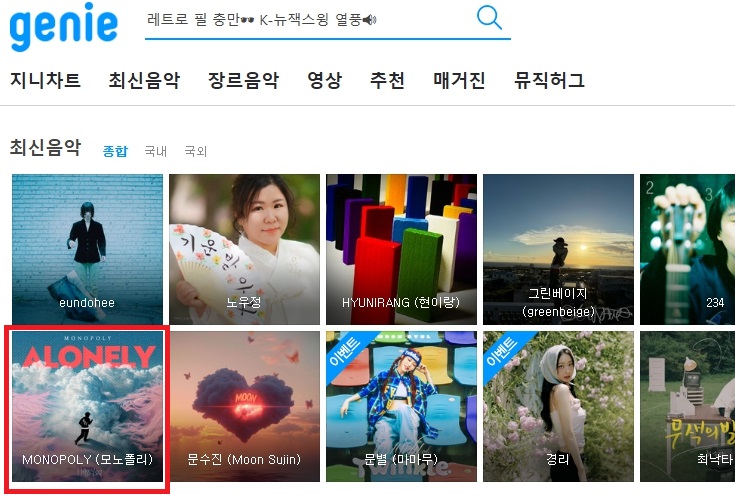Click the 이벤트 ribbon on 경리 album

click(503, 351)
